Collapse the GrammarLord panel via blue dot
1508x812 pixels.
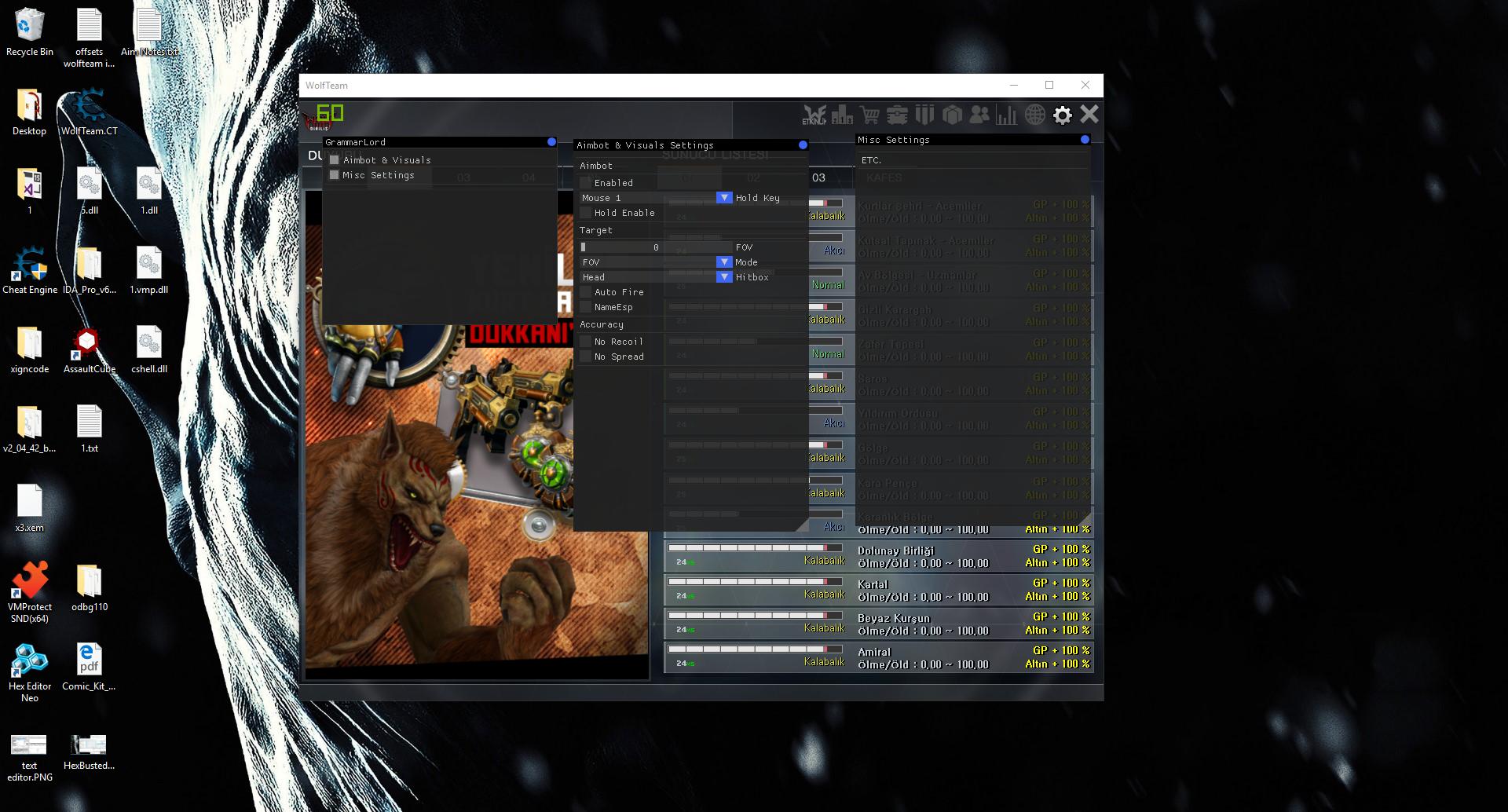(551, 142)
